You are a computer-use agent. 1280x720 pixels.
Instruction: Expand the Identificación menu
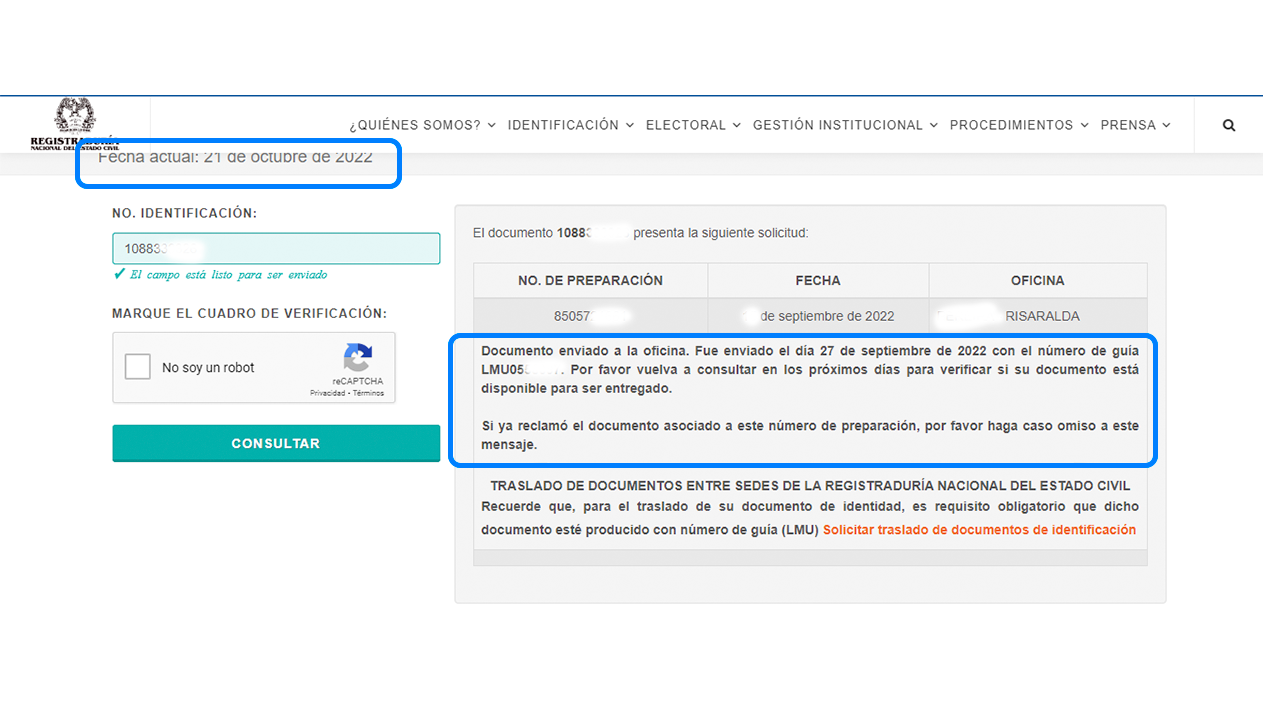[x=570, y=125]
